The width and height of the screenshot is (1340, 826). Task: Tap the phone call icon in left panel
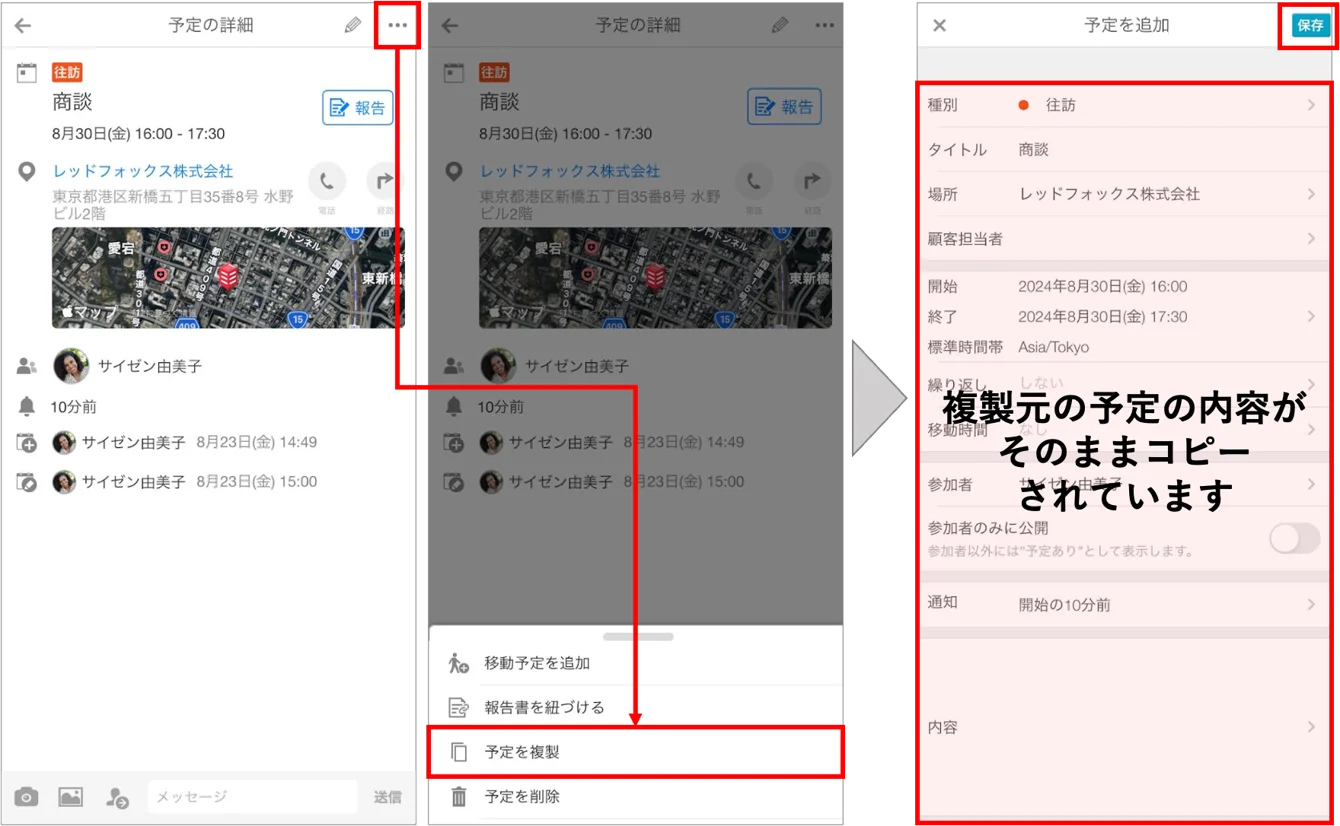pos(327,182)
